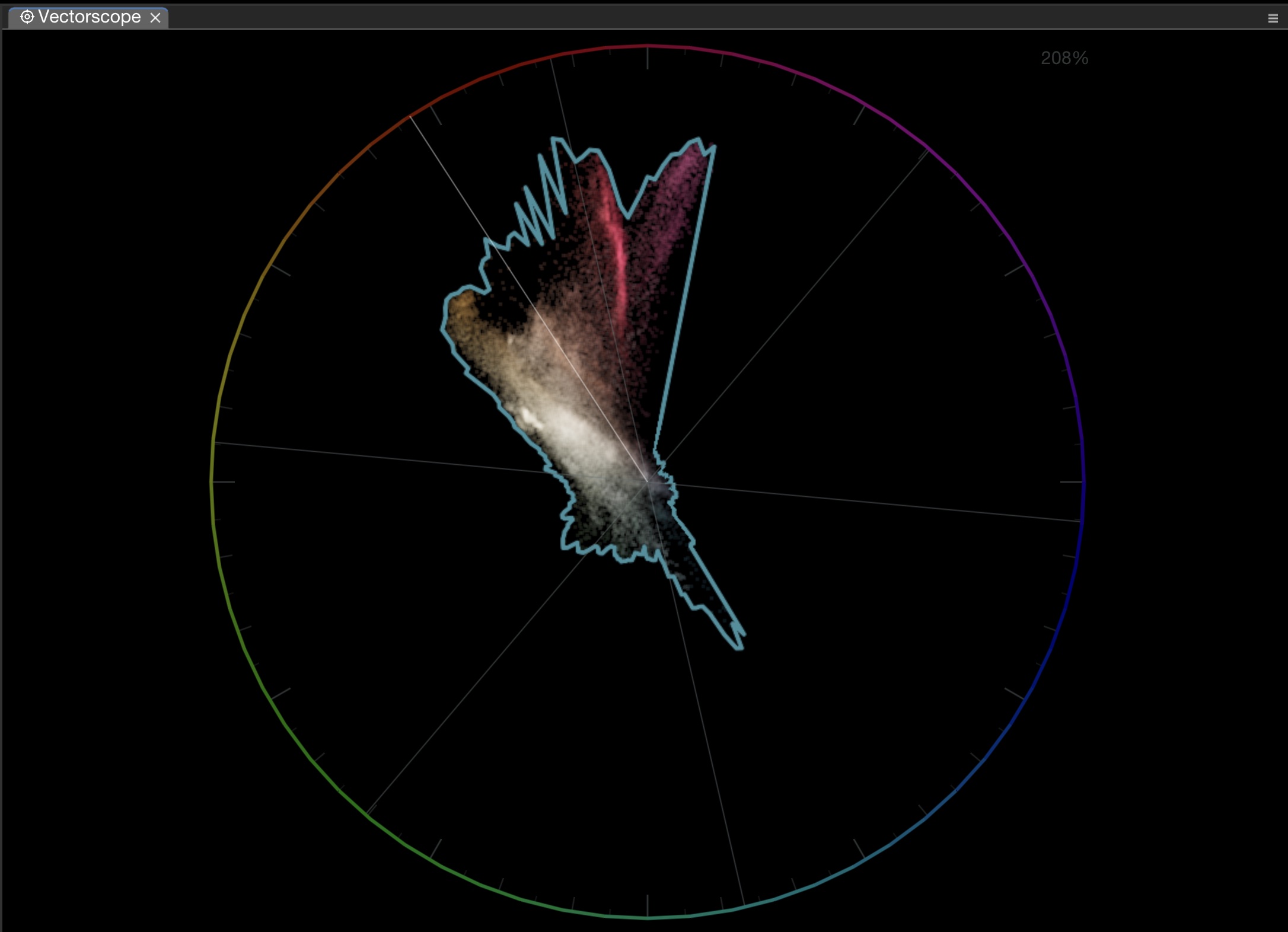Click the long tick at ring bottom
The height and width of the screenshot is (932, 1288).
coord(648,906)
